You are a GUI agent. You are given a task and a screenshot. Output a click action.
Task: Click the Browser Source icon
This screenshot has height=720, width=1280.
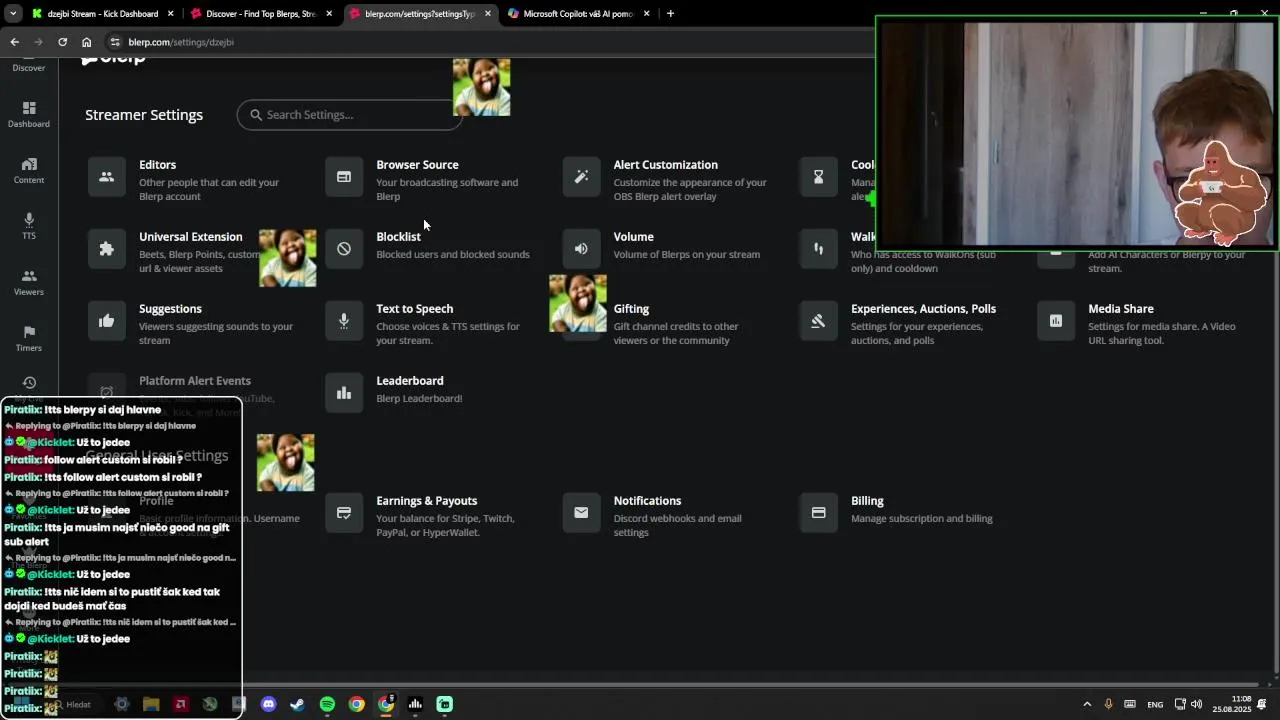(x=344, y=177)
